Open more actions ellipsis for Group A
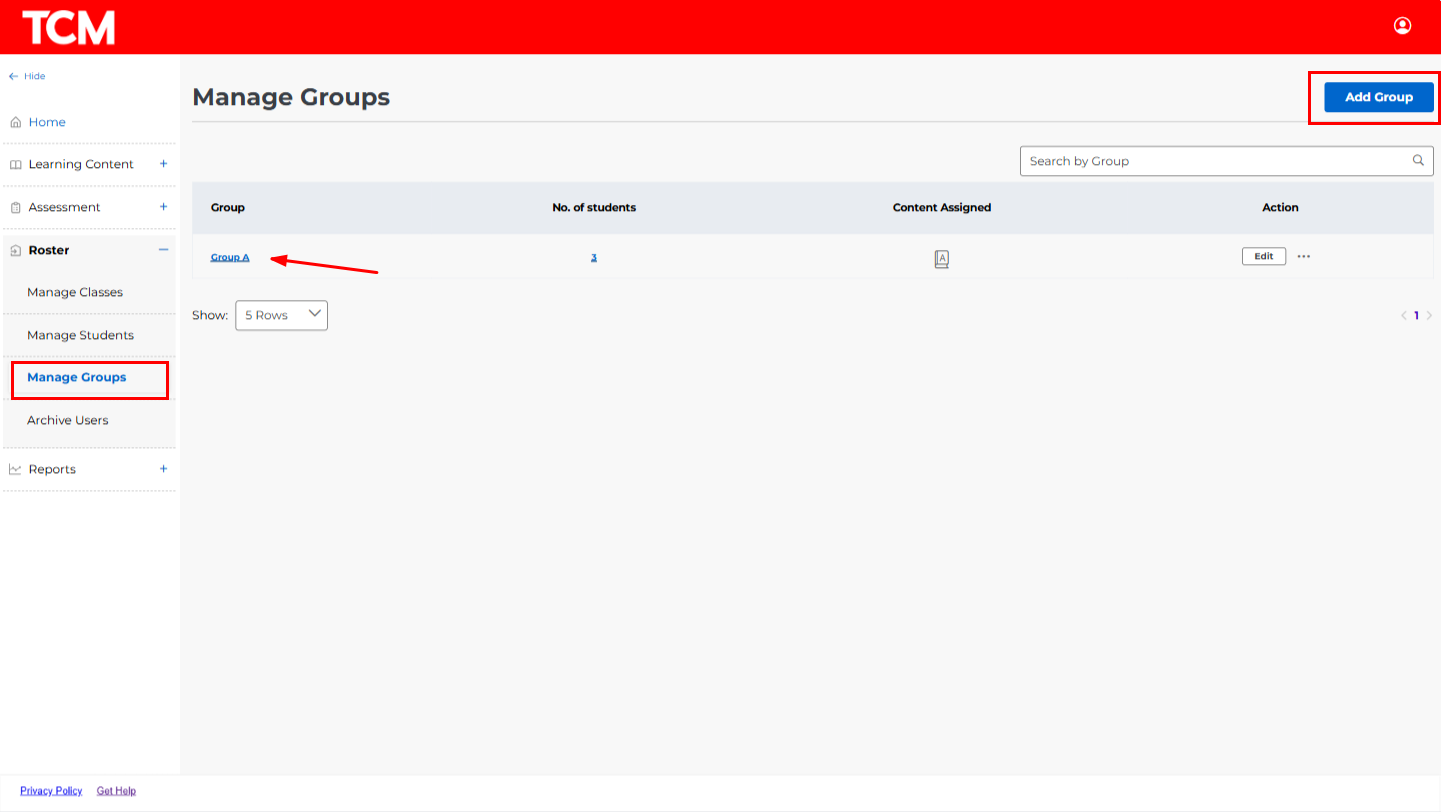The height and width of the screenshot is (812, 1441). [1303, 256]
